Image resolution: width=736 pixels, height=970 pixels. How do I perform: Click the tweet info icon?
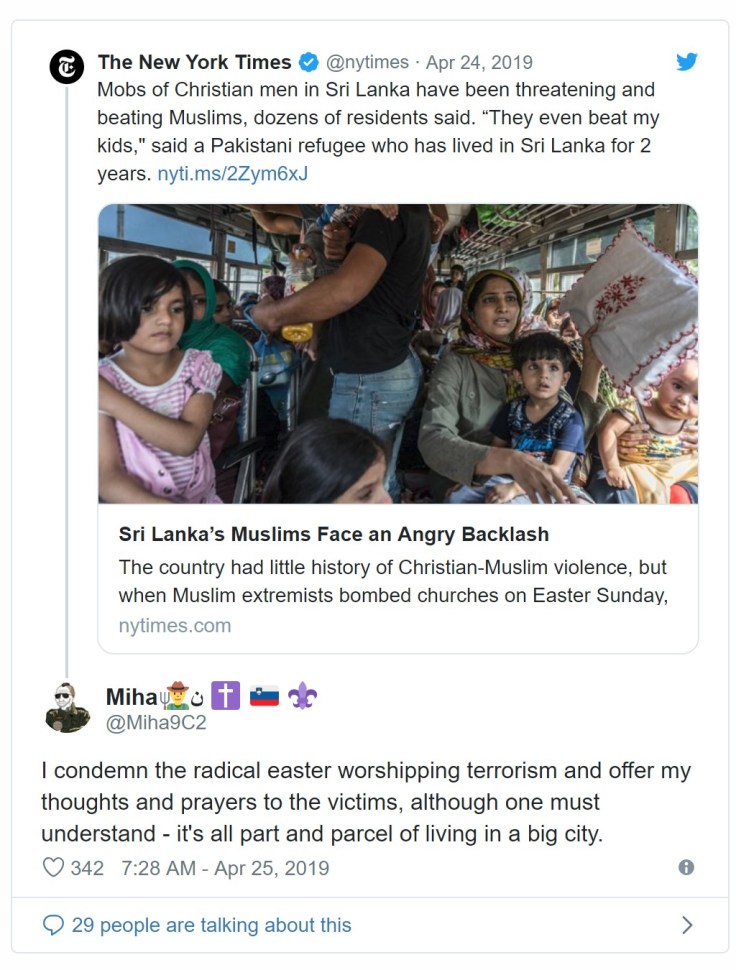686,867
